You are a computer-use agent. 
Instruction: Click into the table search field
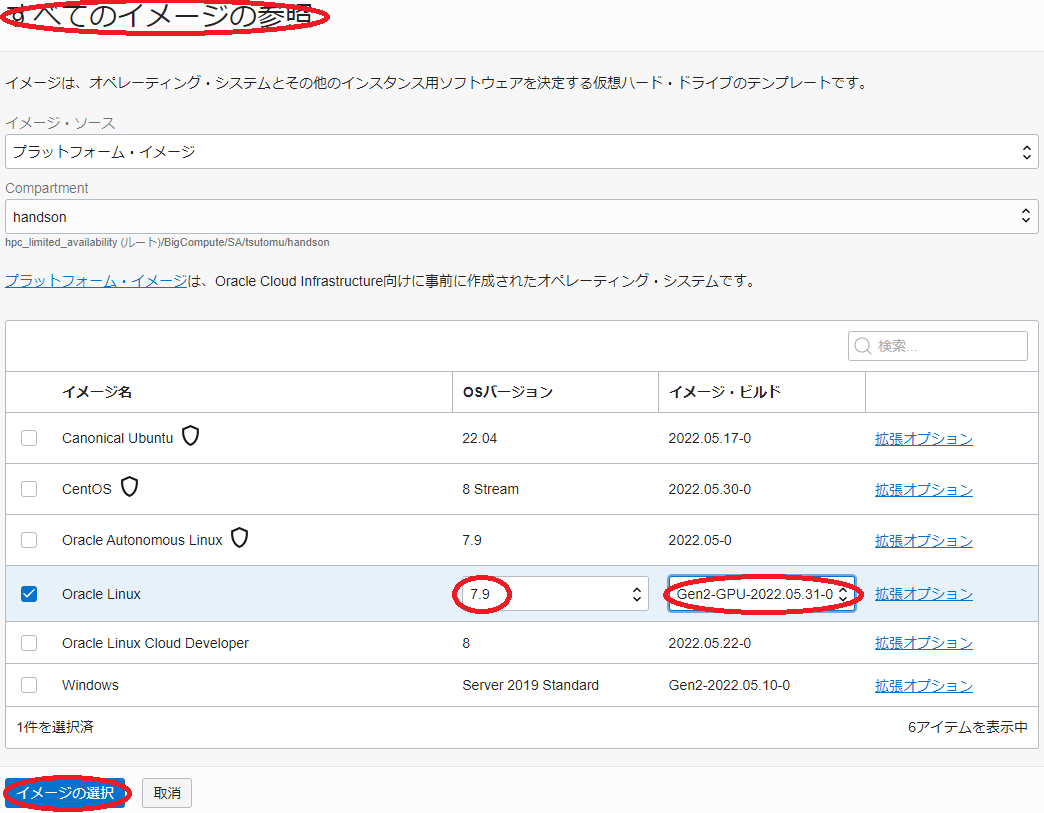point(947,346)
